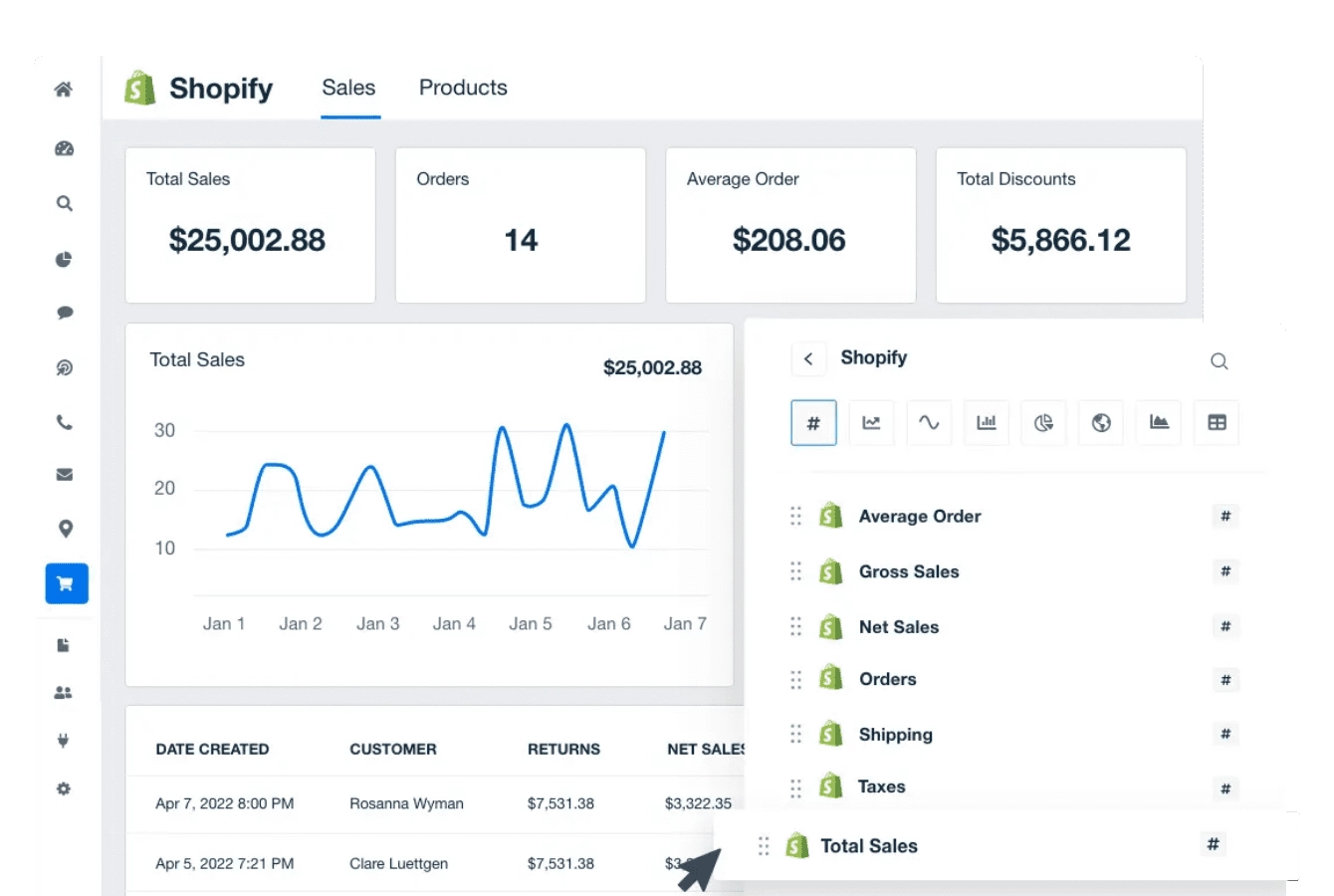
Task: Click the Average Order $208.06 card
Action: click(x=790, y=225)
